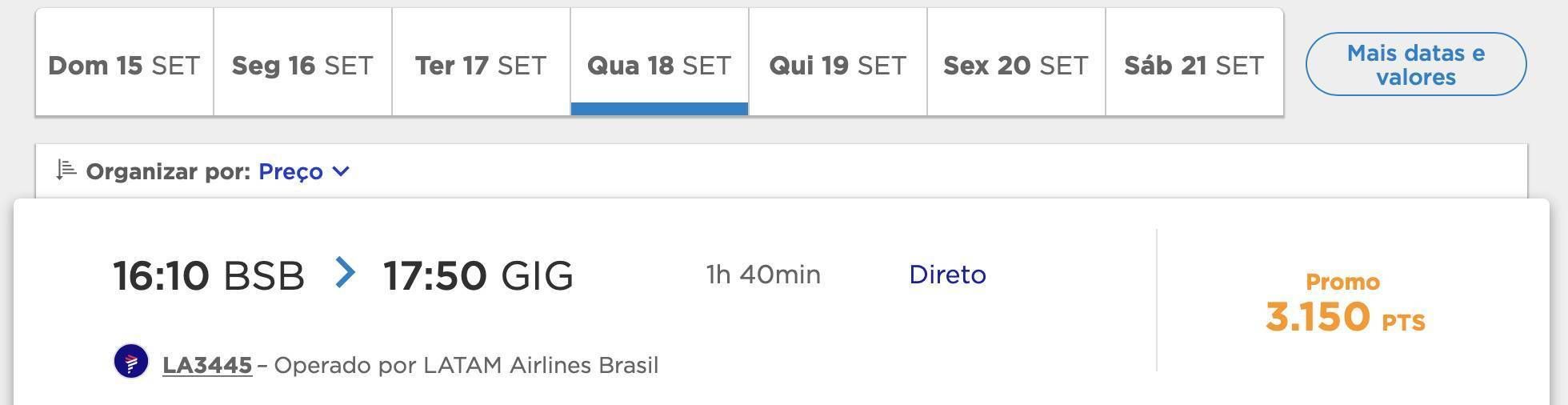Open the Organizar por Preço dropdown

point(304,171)
